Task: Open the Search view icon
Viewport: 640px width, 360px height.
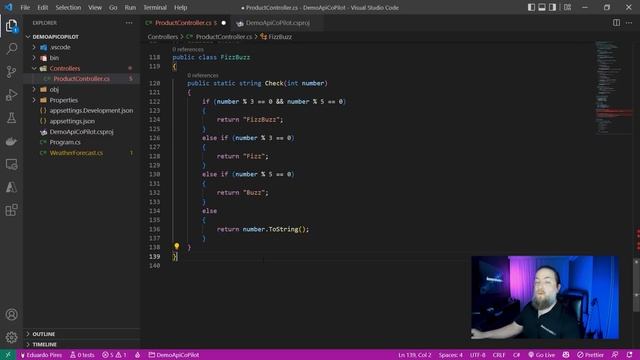Action: coord(11,49)
